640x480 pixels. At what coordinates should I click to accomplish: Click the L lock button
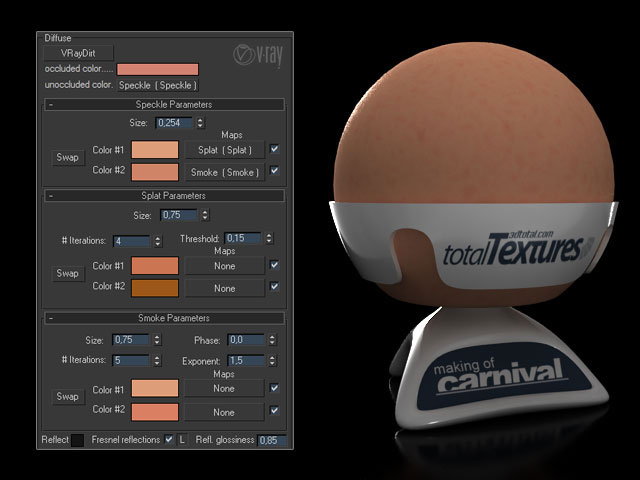coord(182,440)
